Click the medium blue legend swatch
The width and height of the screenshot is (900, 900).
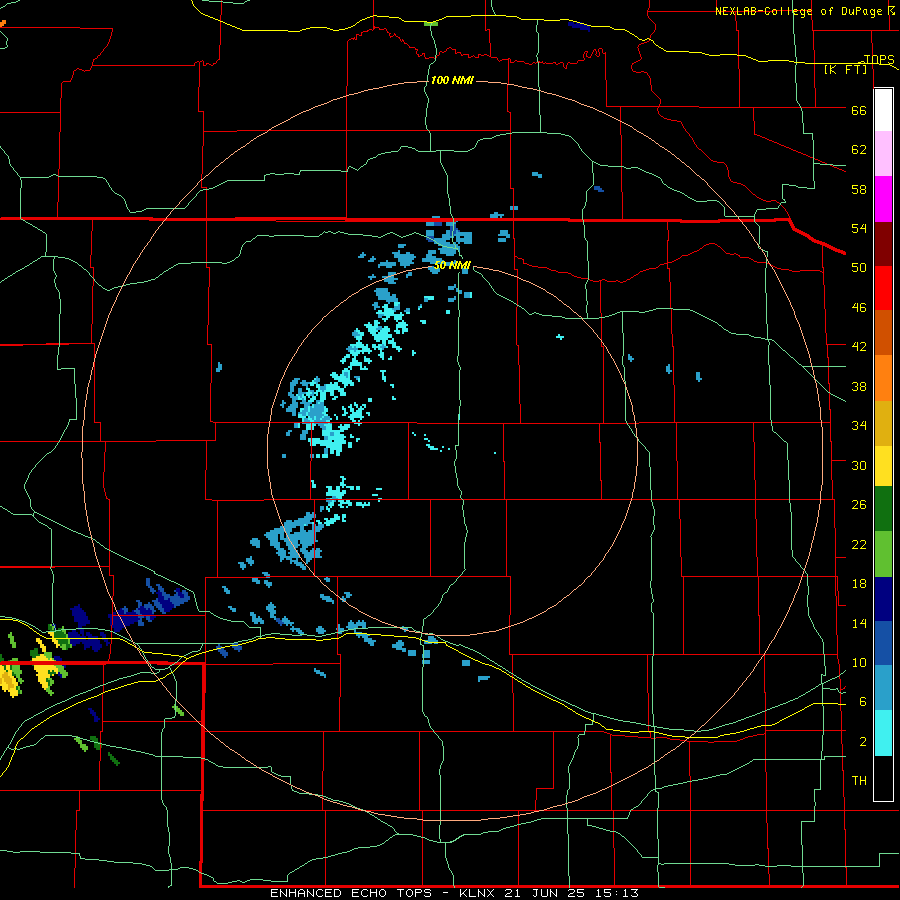click(883, 643)
